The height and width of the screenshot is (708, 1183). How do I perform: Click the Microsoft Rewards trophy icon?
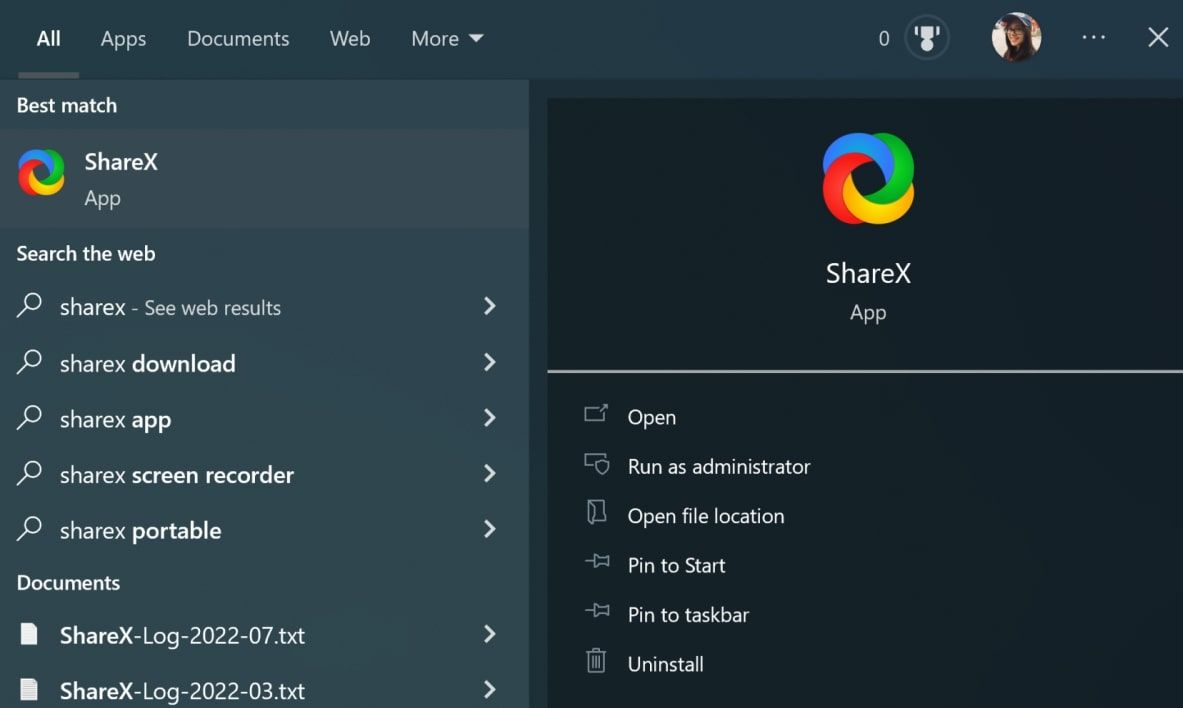click(927, 37)
